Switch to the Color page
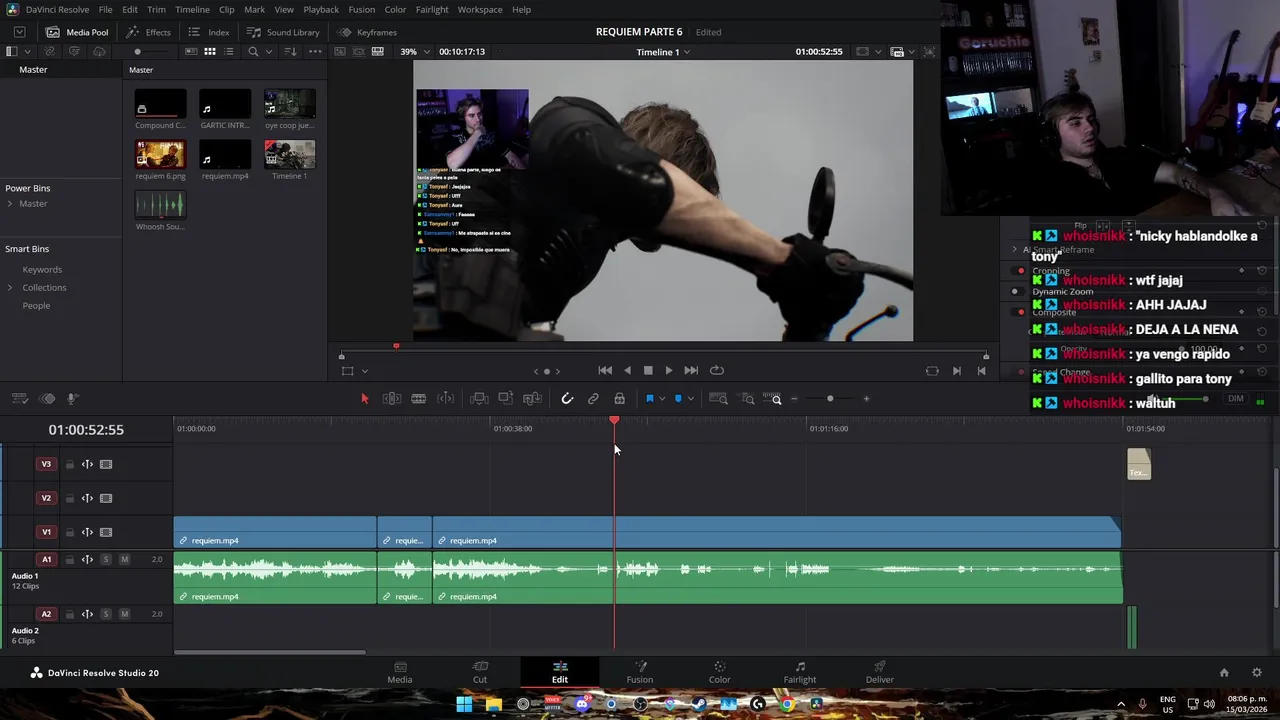The image size is (1280, 720). (720, 672)
